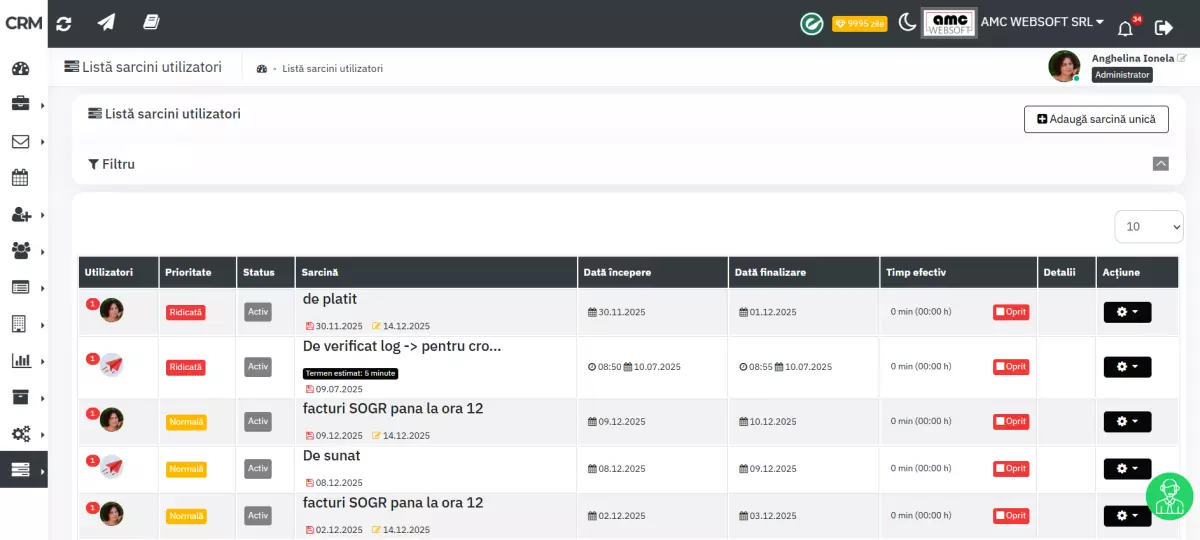Open the calendar icon in sidebar
The image size is (1200, 540).
[20, 178]
